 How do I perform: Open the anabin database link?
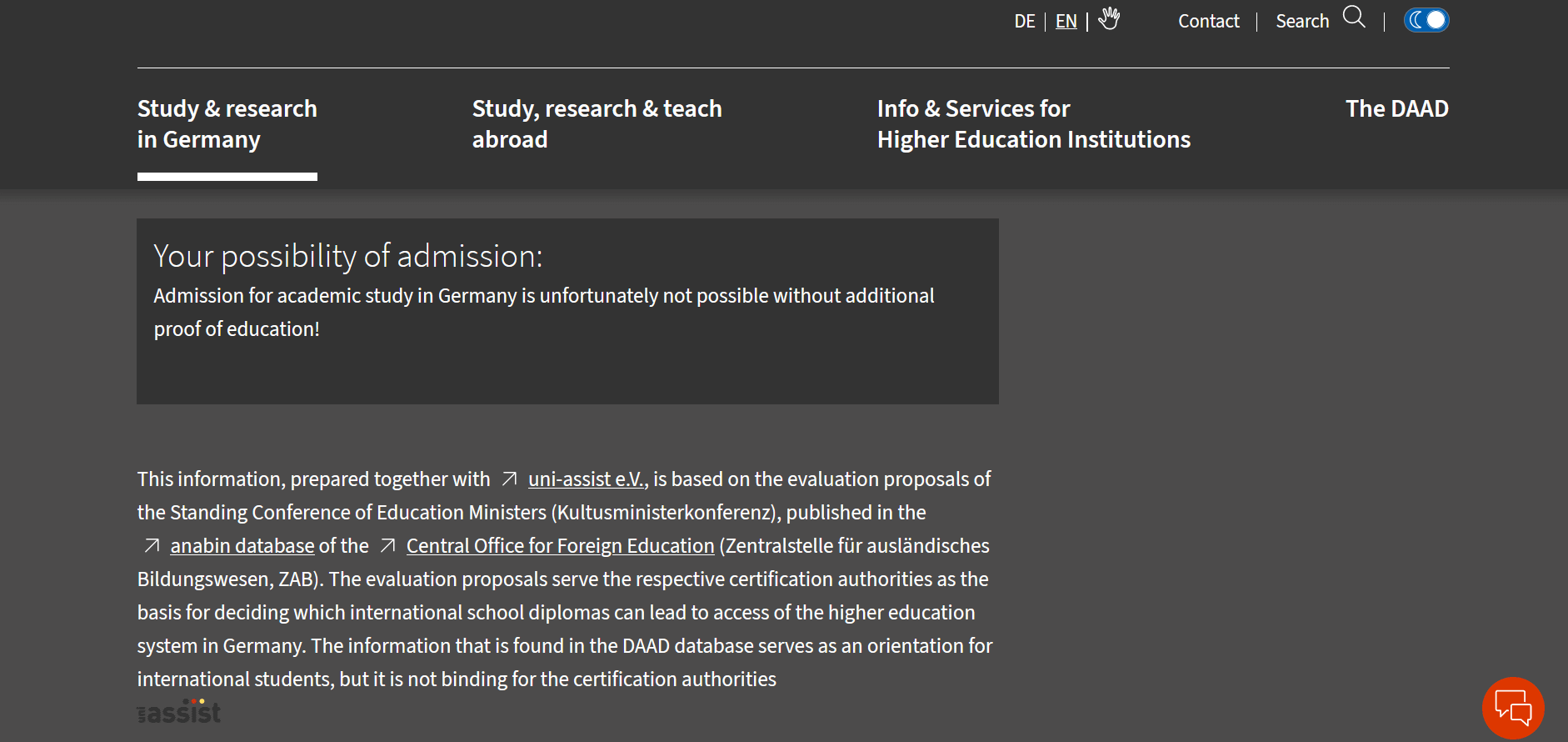coord(242,546)
